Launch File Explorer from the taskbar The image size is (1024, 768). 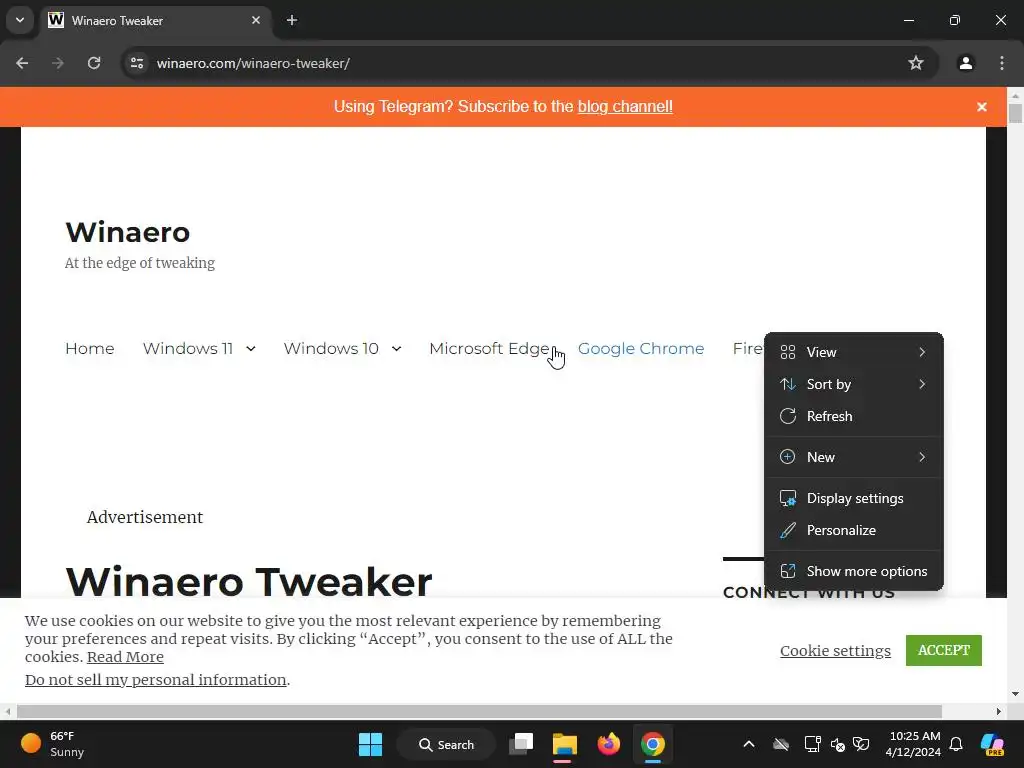click(565, 744)
